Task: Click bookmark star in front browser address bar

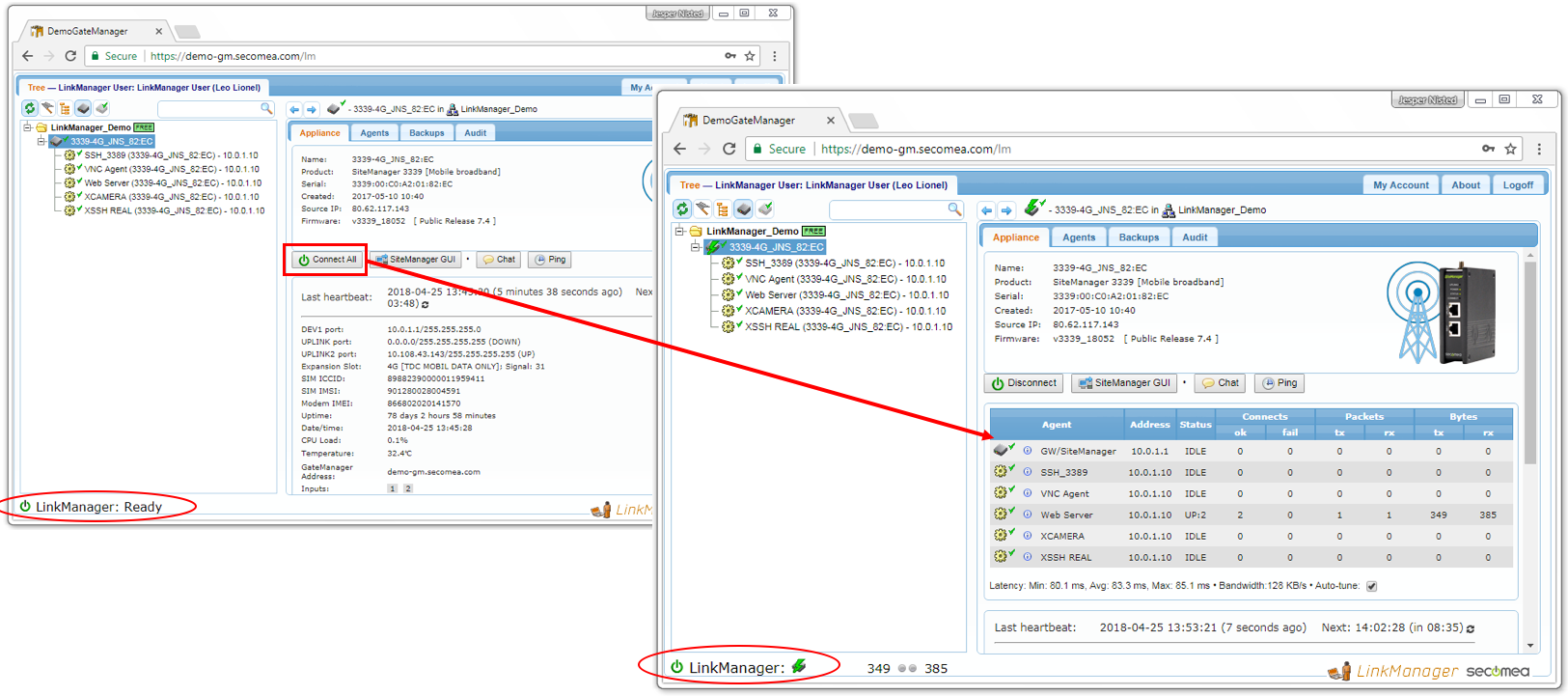Action: tap(1511, 149)
